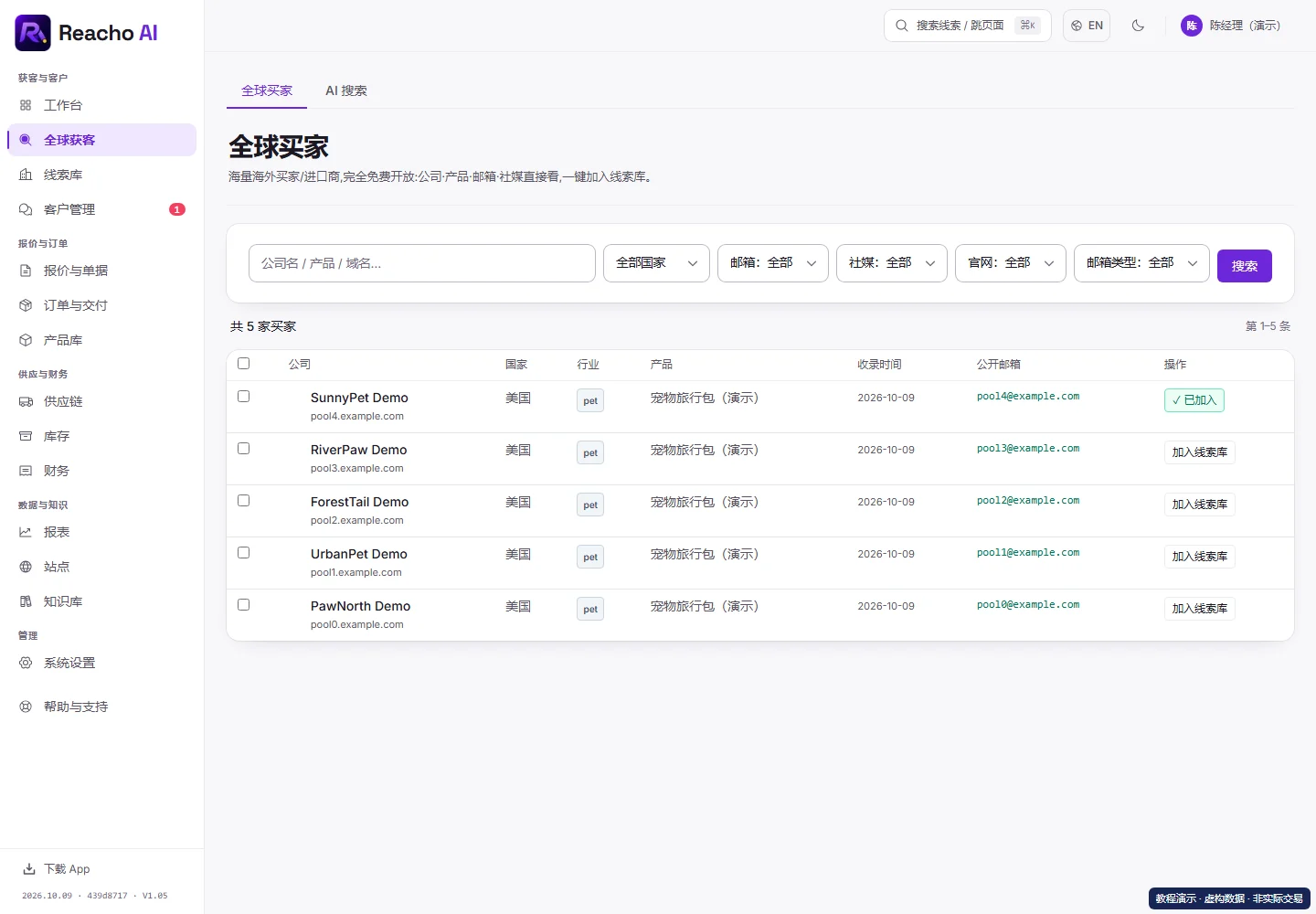Screen dimensions: 1316x914
Task: Click the 订单与交付 box icon
Action: click(26, 305)
